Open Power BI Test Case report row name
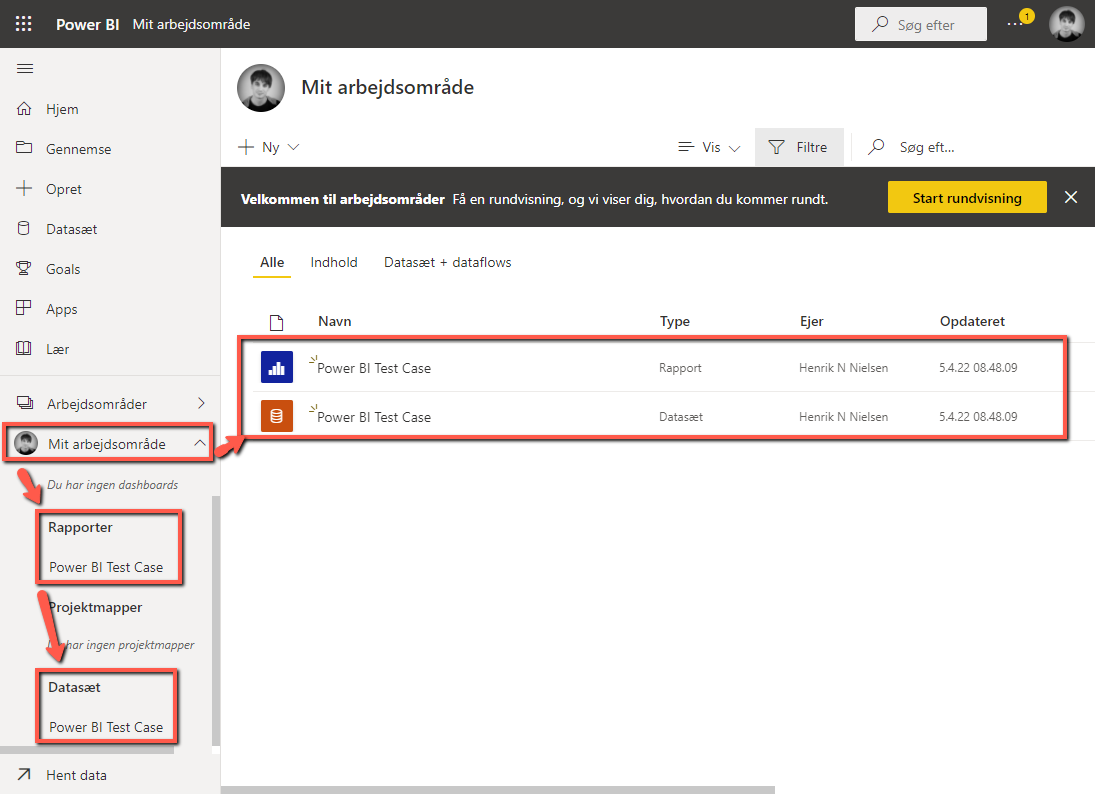Screen dimensions: 1095x794 pyautogui.click(x=374, y=368)
